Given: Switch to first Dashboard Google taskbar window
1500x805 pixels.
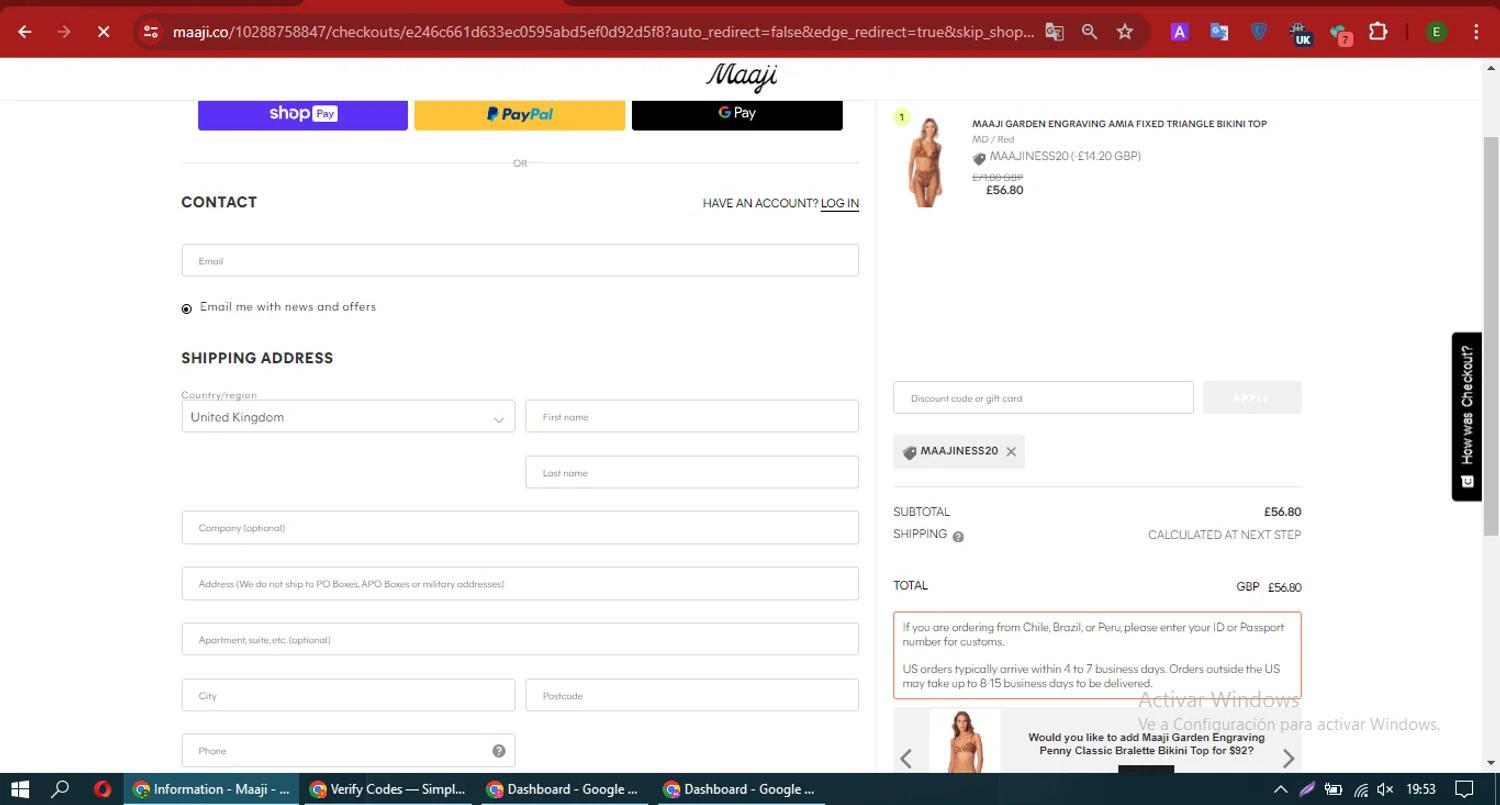Looking at the screenshot, I should point(564,789).
